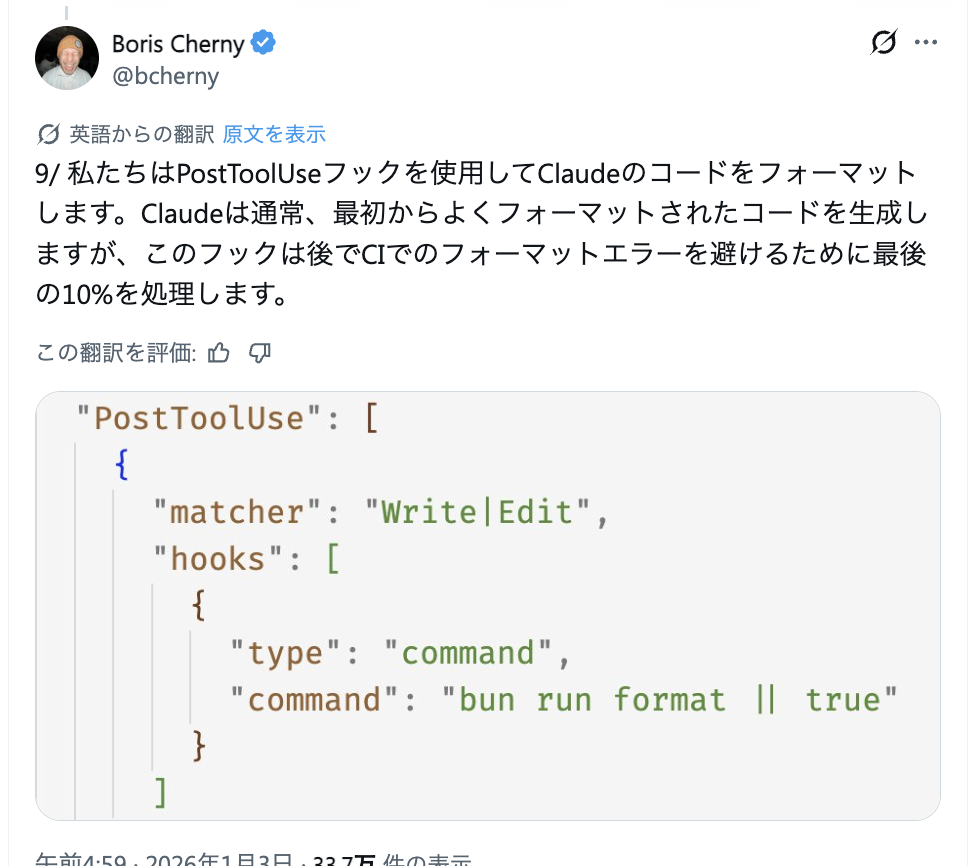Viewport: 970px width, 866px height.
Task: Open the @bcherny handle link
Action: click(165, 76)
